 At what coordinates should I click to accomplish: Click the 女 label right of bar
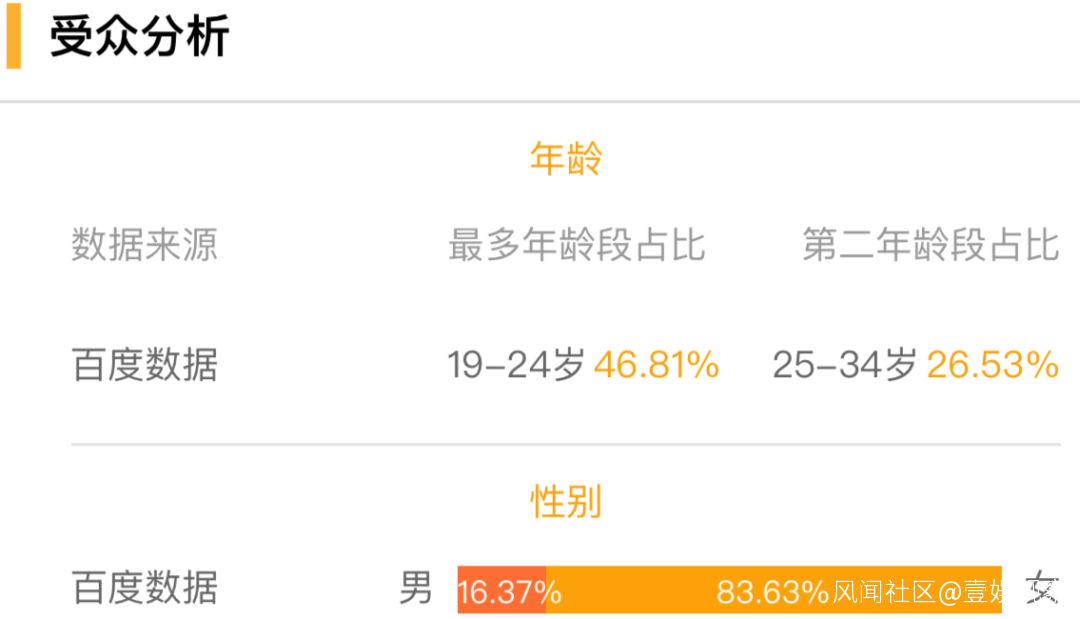(x=1042, y=588)
